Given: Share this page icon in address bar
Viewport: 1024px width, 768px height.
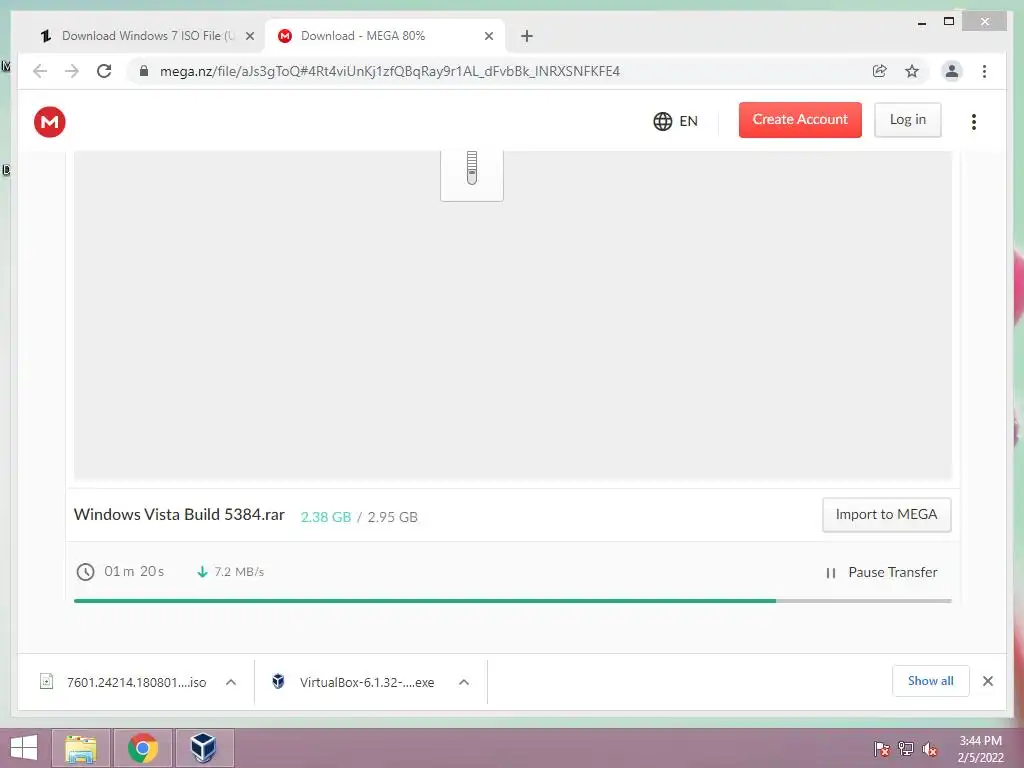Looking at the screenshot, I should (880, 71).
